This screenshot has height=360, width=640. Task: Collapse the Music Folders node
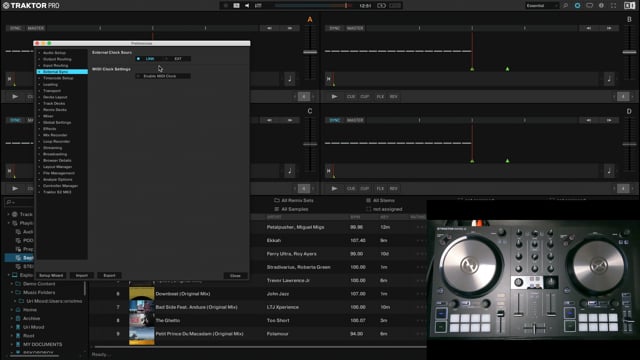pyautogui.click(x=12, y=292)
